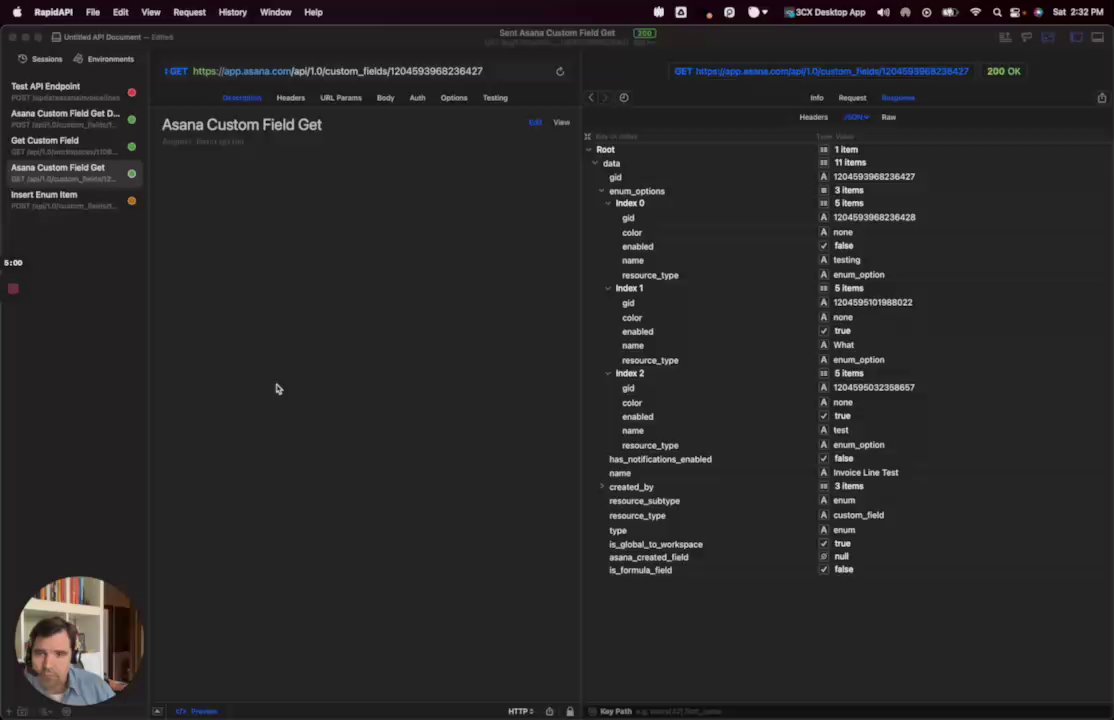This screenshot has height=720, width=1114.
Task: Click the 200 OK status badge
Action: click(1004, 71)
